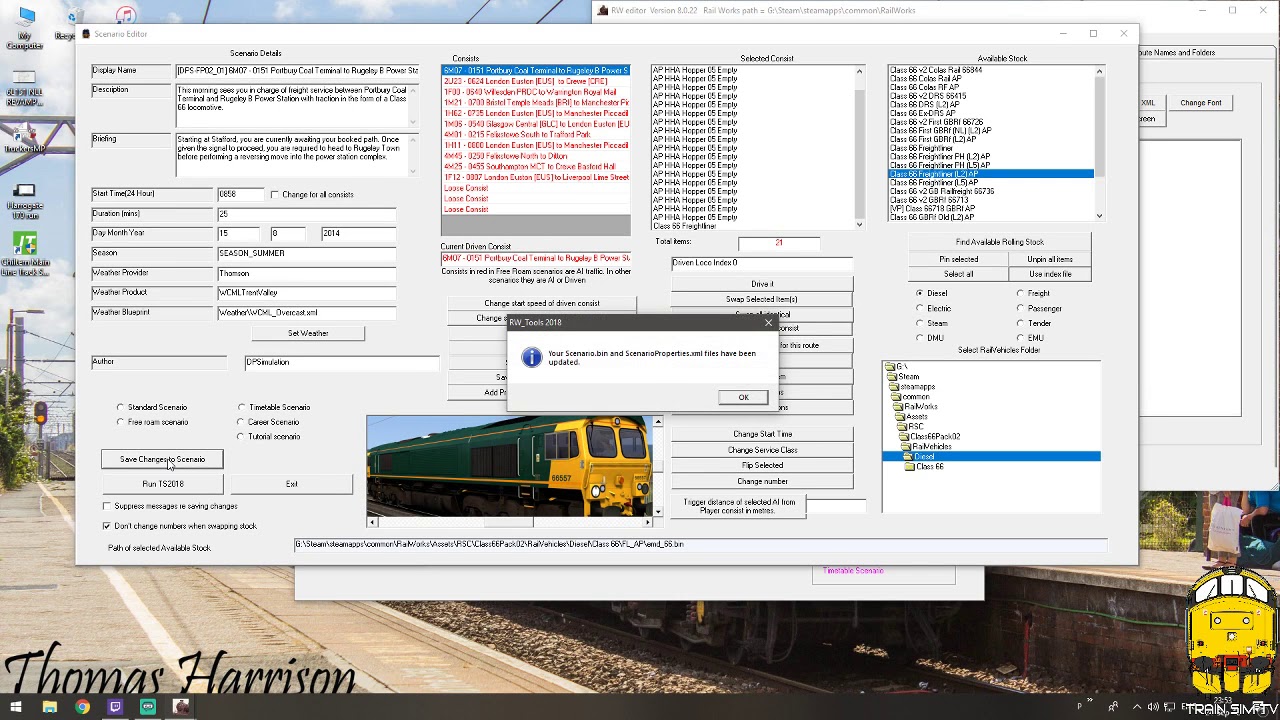This screenshot has height=720, width=1280.
Task: Choose Free roam scenario radio option
Action: (121, 422)
